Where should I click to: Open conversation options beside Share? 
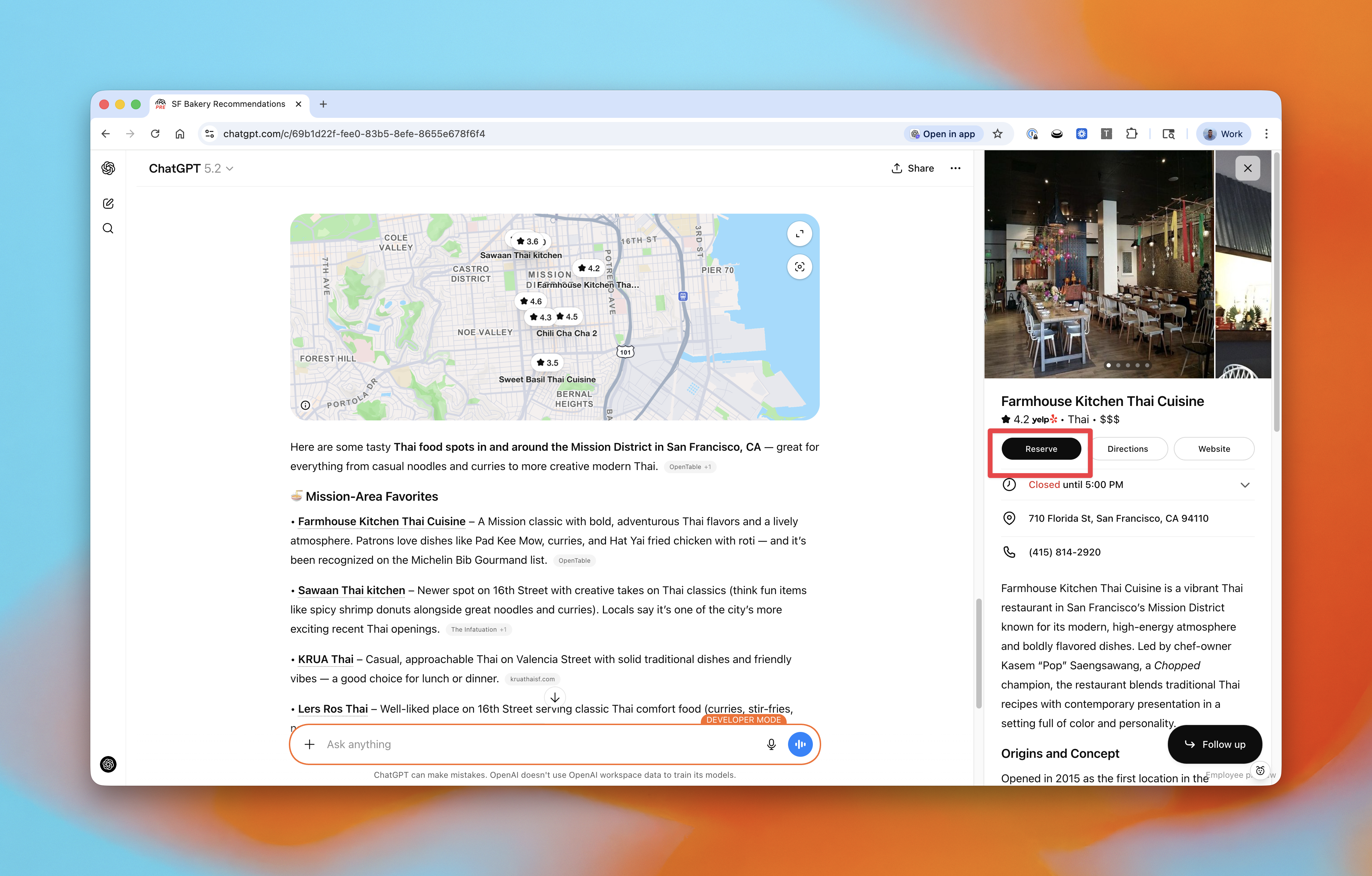click(956, 168)
